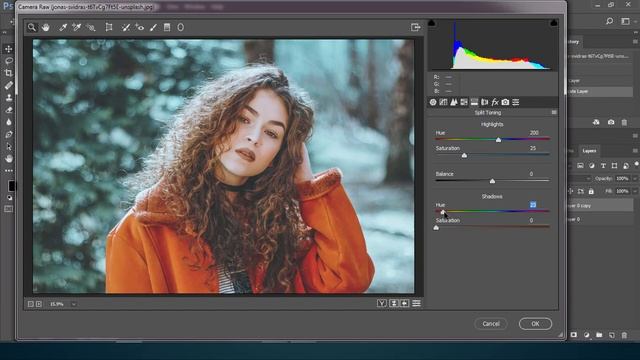Click the Cancel button
The image size is (640, 360).
[491, 324]
